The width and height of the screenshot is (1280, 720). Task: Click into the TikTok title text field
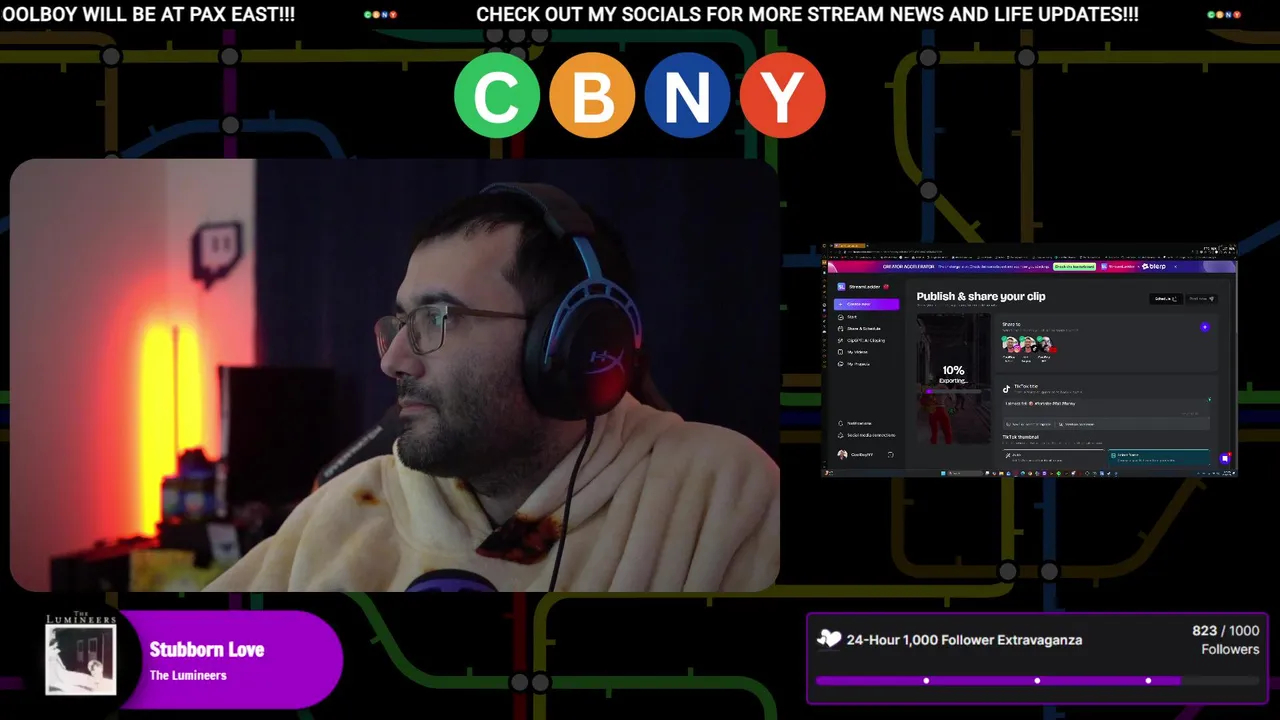tap(1107, 408)
